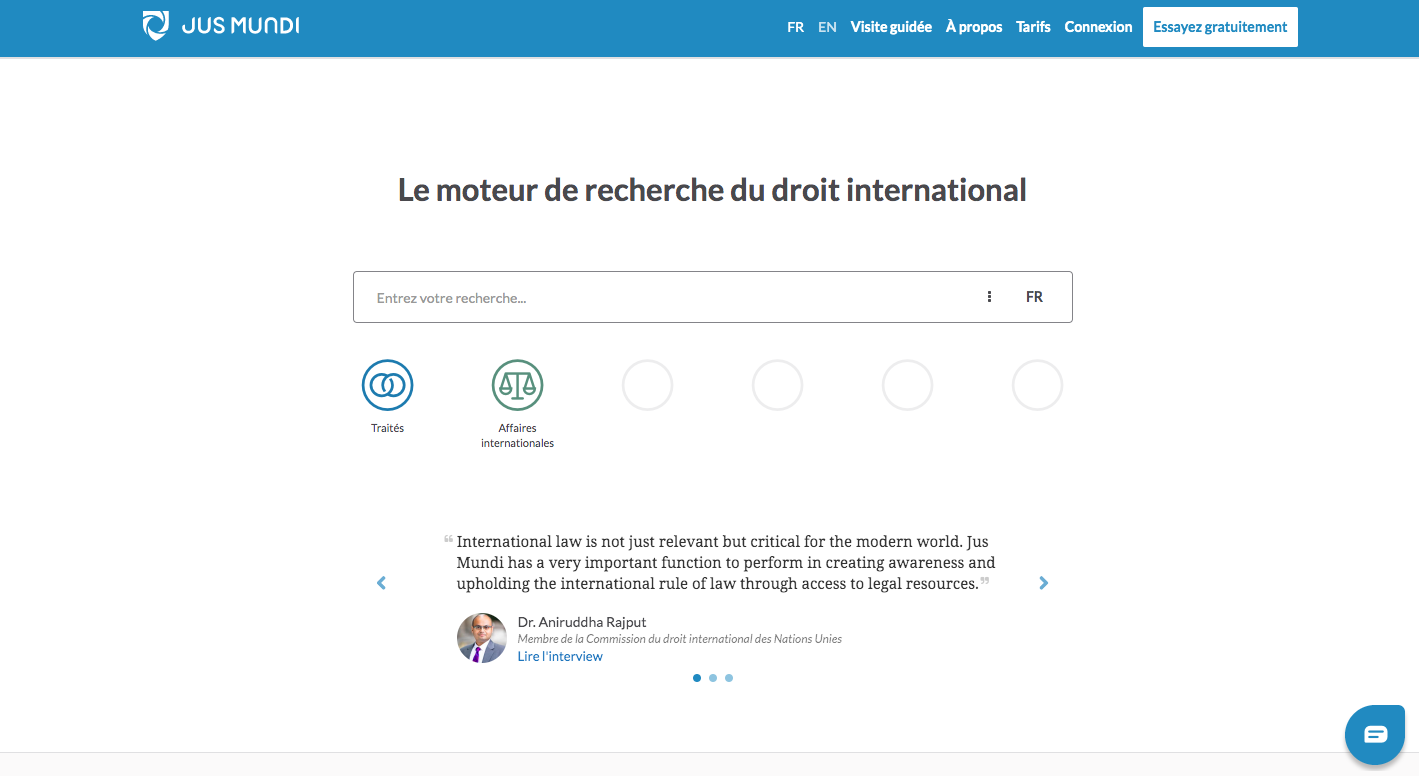Open the À propos page
Viewport: 1419px width, 776px height.
tap(974, 27)
